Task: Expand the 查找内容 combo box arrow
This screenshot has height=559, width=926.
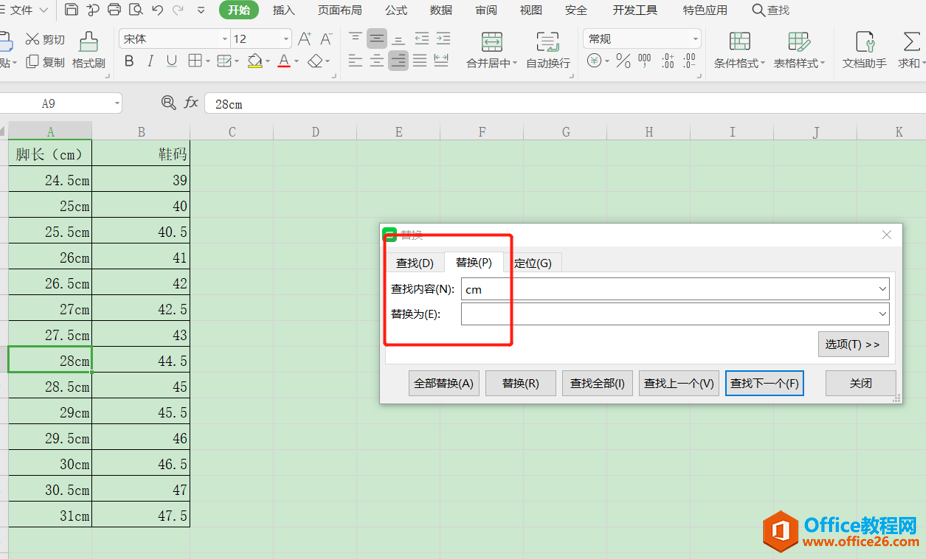Action: click(x=882, y=289)
